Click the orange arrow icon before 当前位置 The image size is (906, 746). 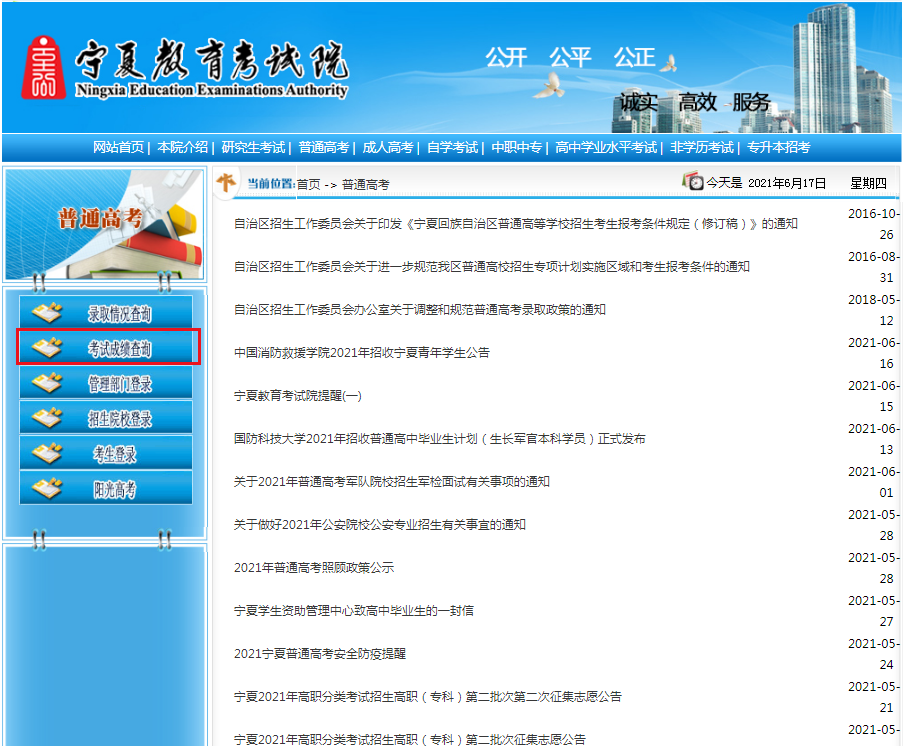coord(226,182)
